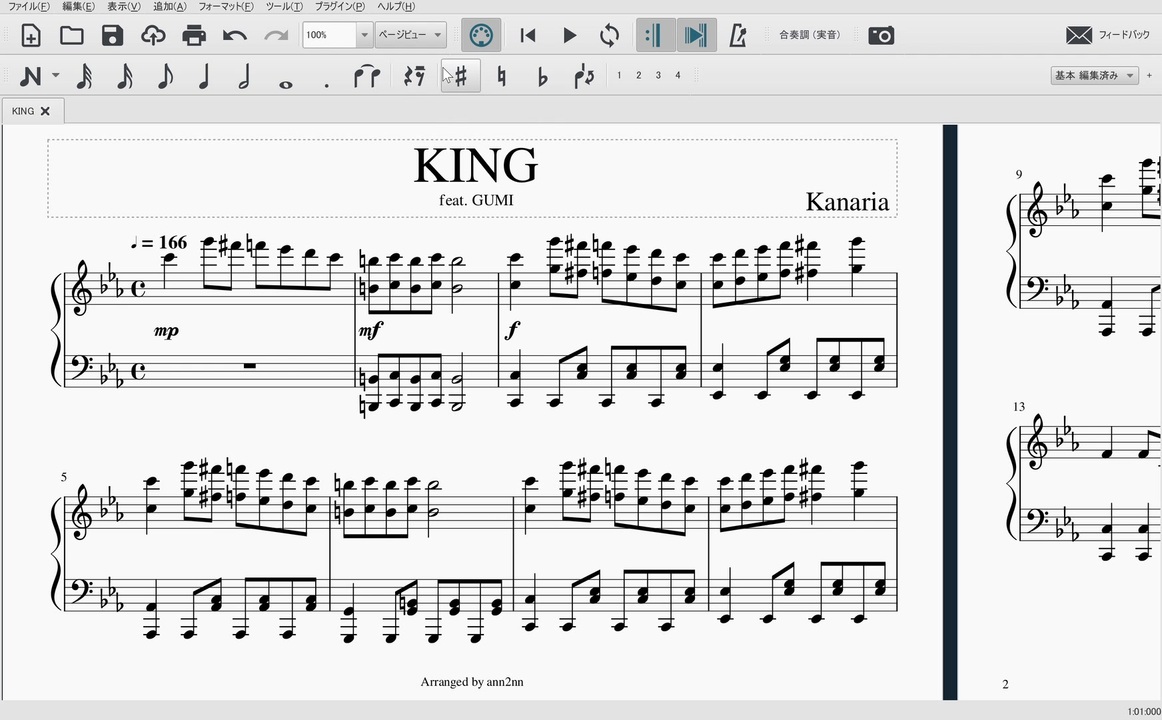The height and width of the screenshot is (720, 1162).
Task: Start playback of the score
Action: tap(569, 36)
